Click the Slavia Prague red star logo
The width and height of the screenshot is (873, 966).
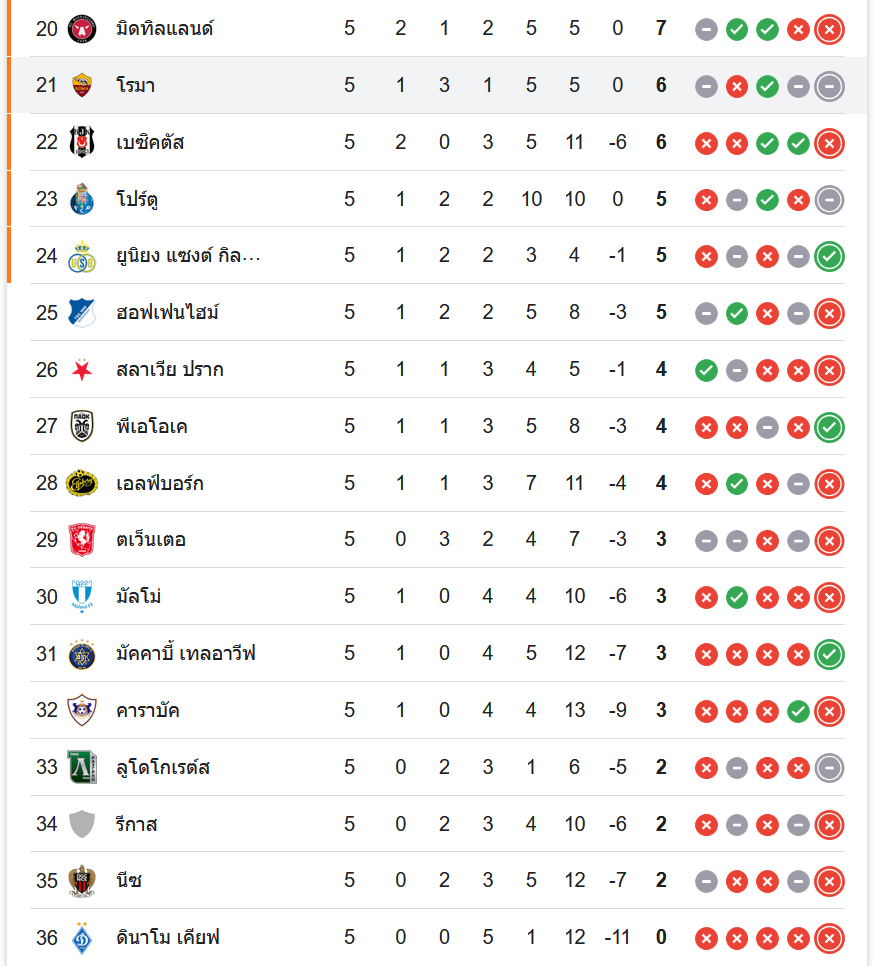click(x=82, y=370)
